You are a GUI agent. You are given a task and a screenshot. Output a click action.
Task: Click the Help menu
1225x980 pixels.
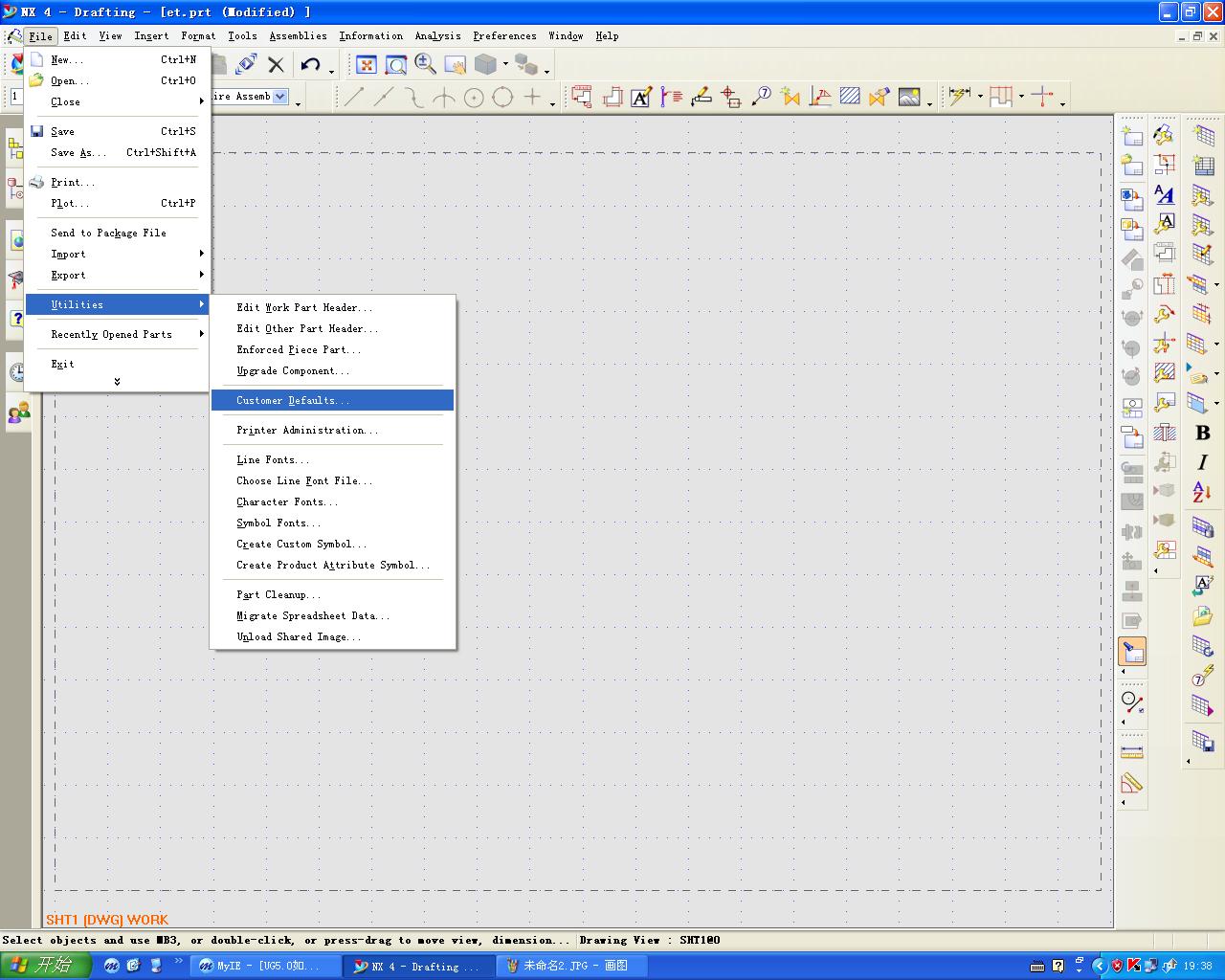point(607,35)
